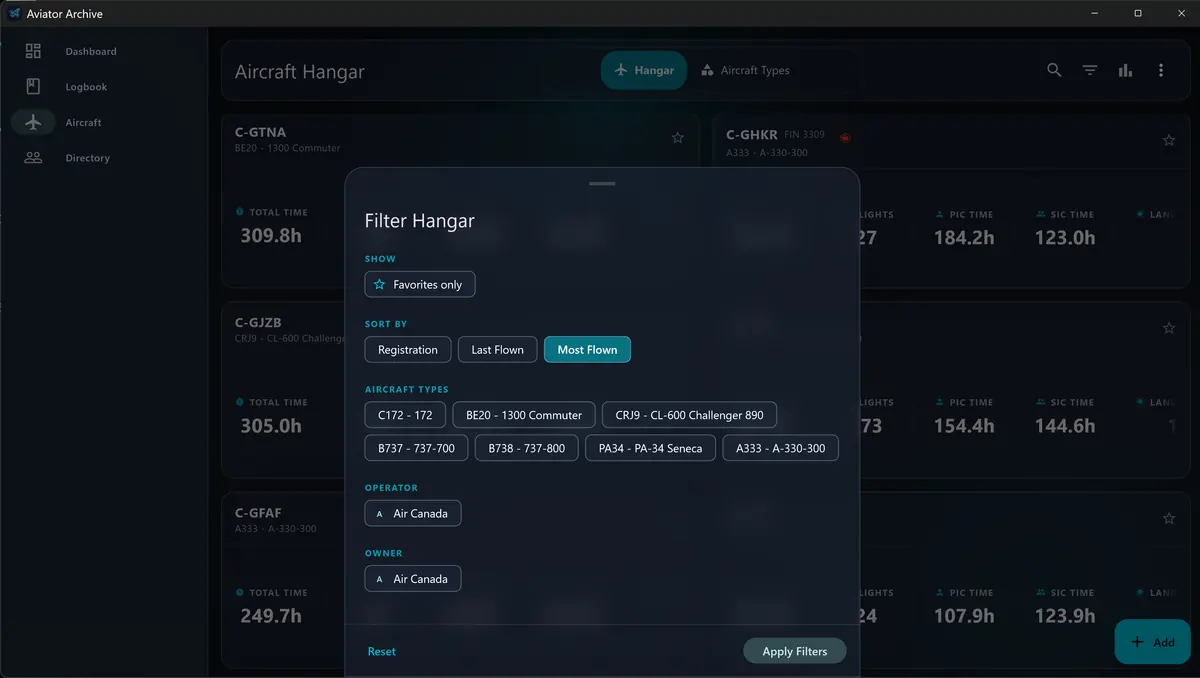Toggle the C172 - 172 type filter
This screenshot has width=1200, height=678.
pyautogui.click(x=405, y=415)
